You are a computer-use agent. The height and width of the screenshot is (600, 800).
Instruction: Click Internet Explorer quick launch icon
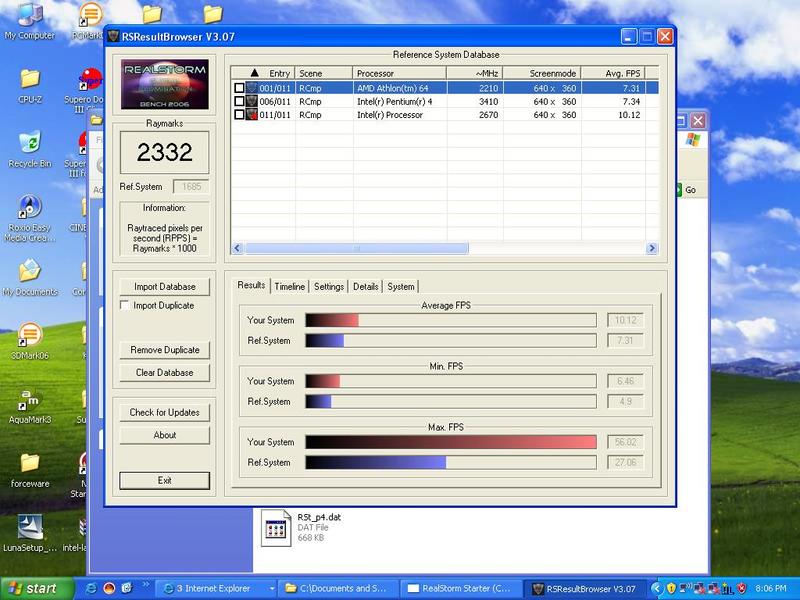click(91, 588)
